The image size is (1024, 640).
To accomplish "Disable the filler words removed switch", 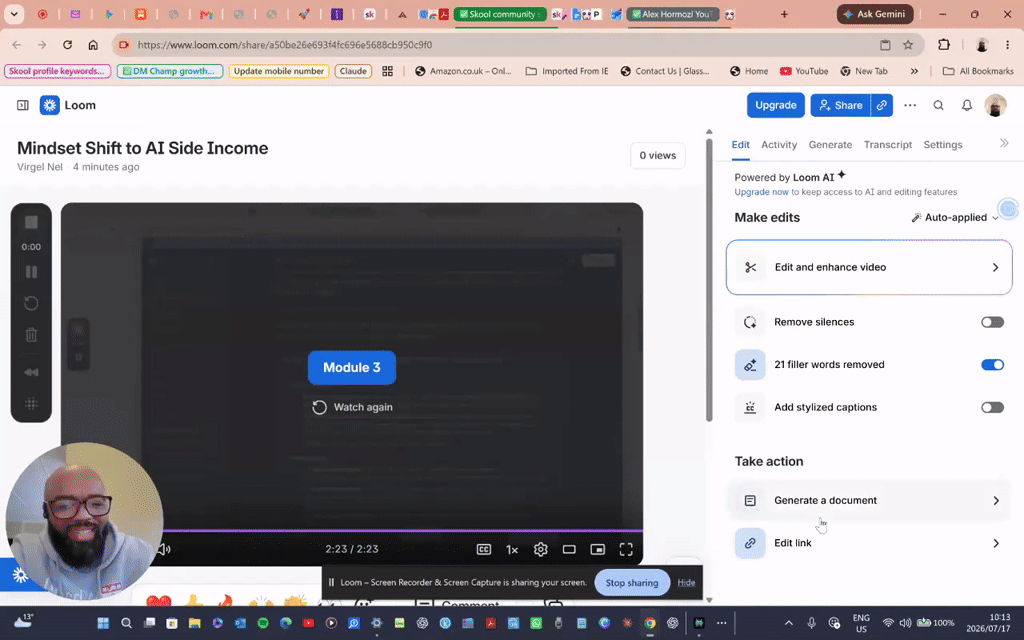I will click(992, 364).
